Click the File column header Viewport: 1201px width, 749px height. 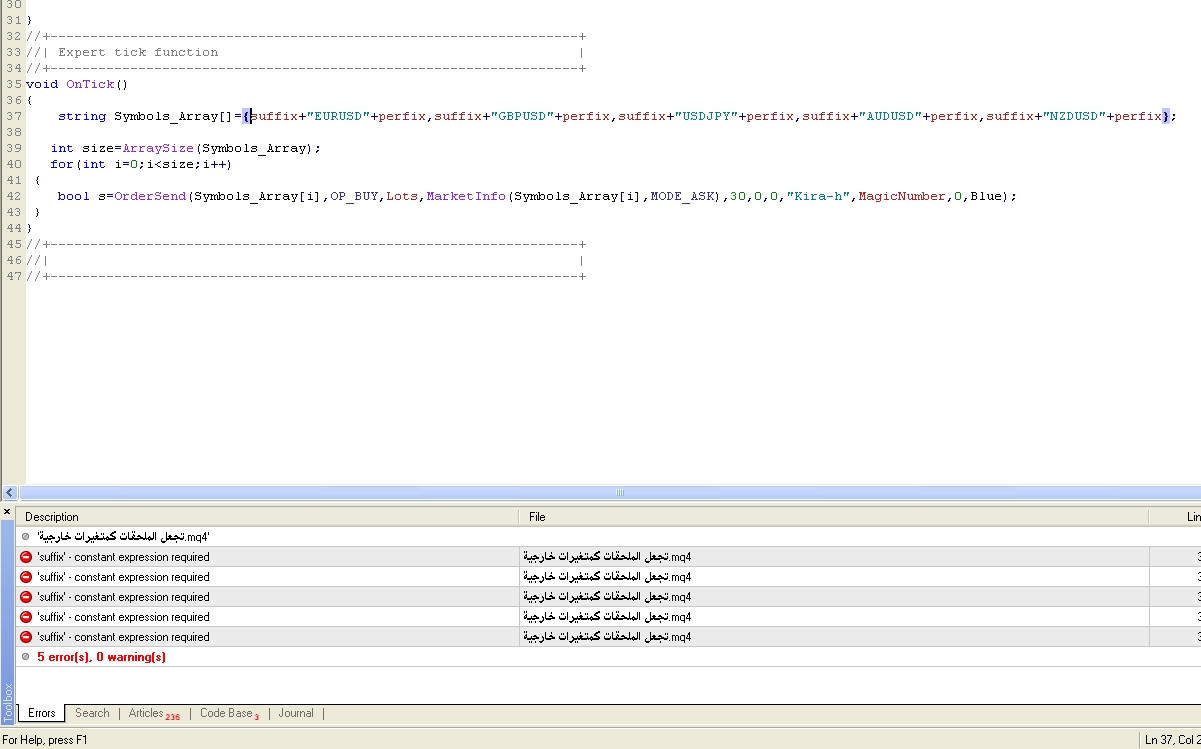point(537,517)
